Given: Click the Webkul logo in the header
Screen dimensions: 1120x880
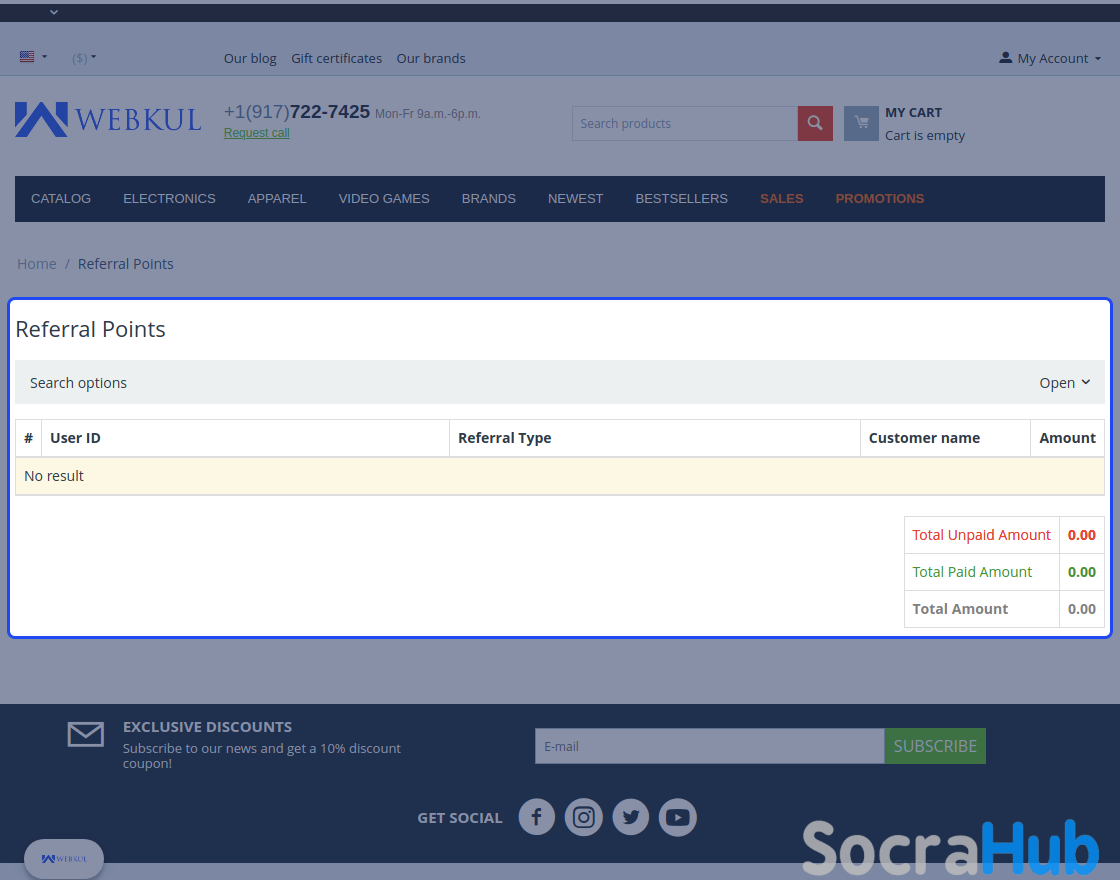Looking at the screenshot, I should tap(108, 119).
